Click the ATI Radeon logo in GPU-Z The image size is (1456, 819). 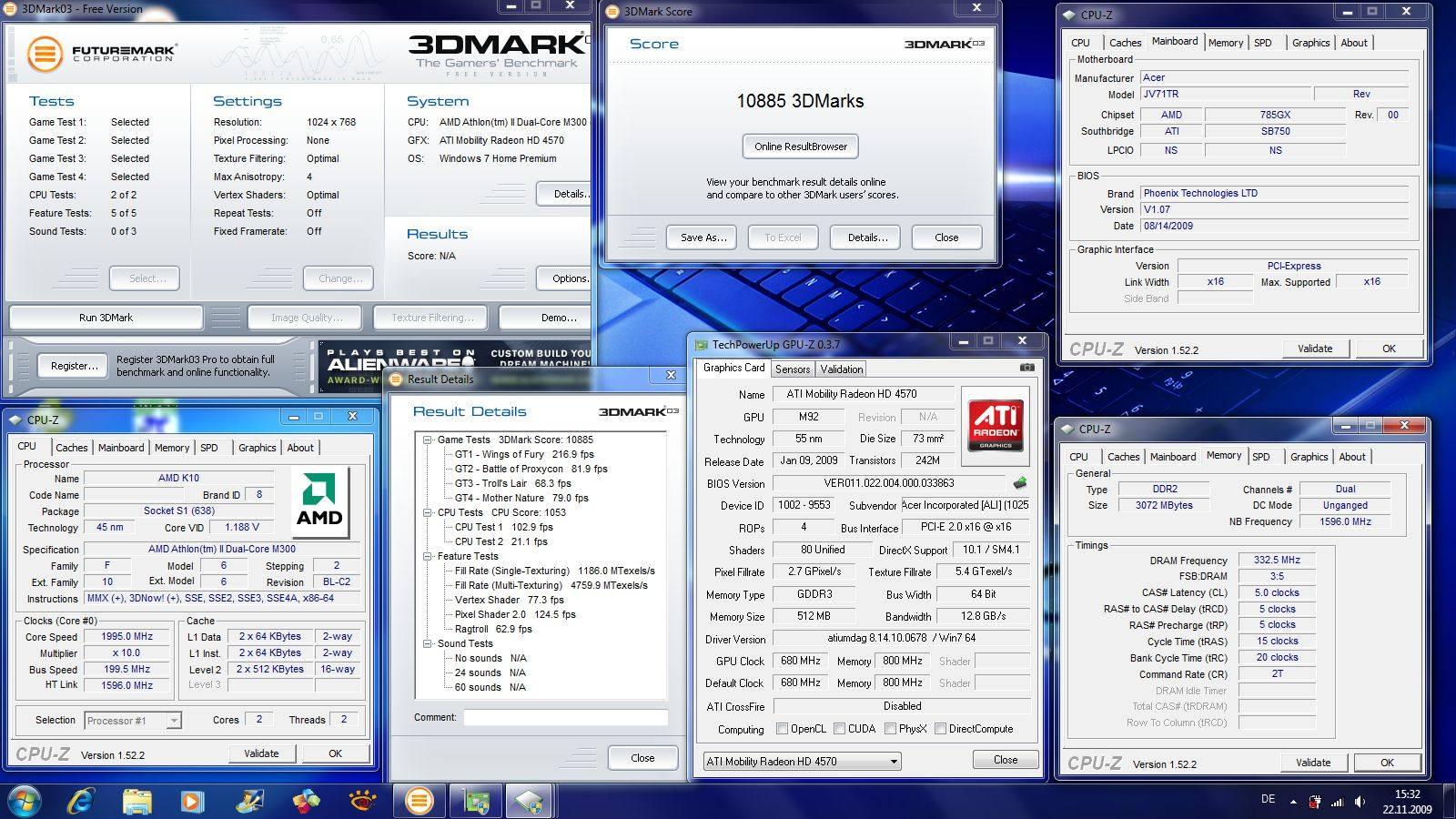click(996, 426)
